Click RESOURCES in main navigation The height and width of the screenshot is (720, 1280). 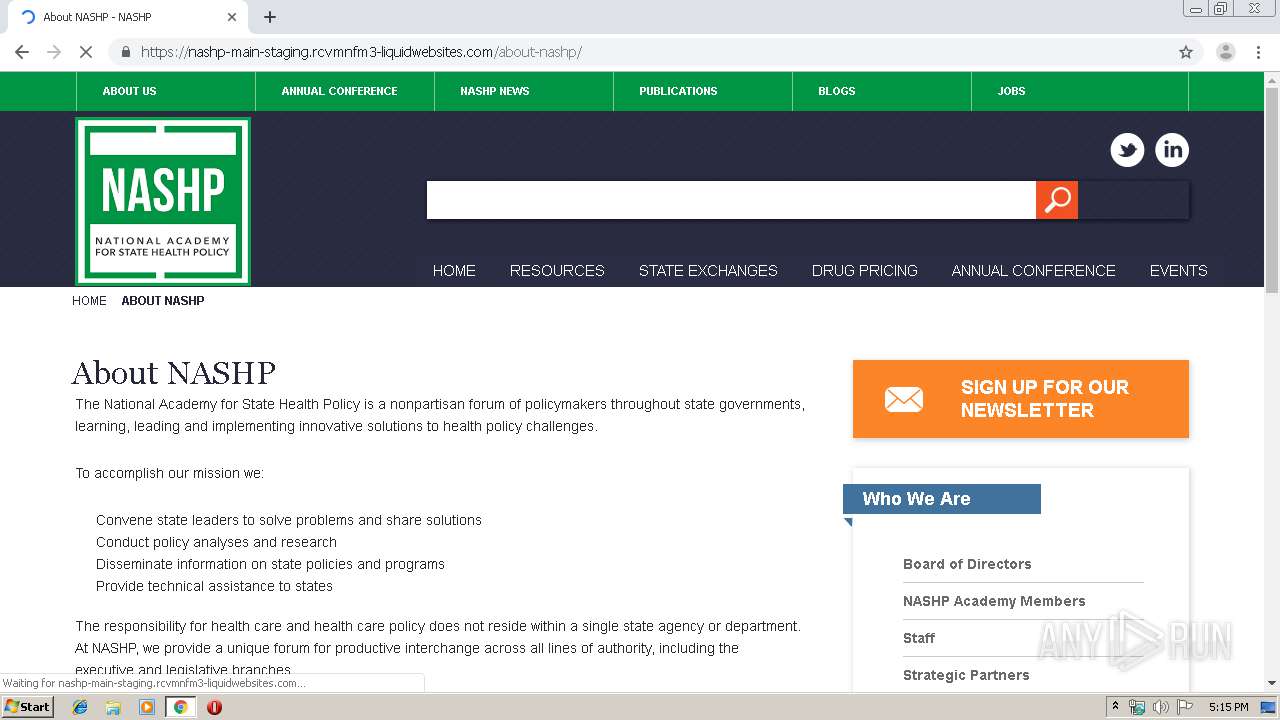tap(557, 271)
